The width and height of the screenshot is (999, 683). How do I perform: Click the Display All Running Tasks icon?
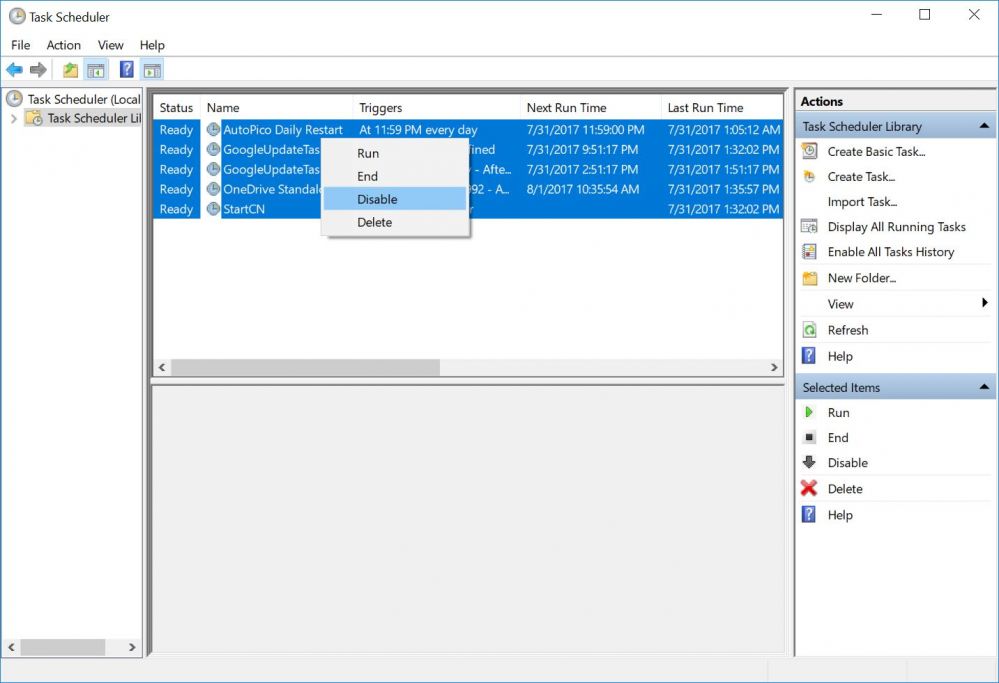click(x=810, y=226)
